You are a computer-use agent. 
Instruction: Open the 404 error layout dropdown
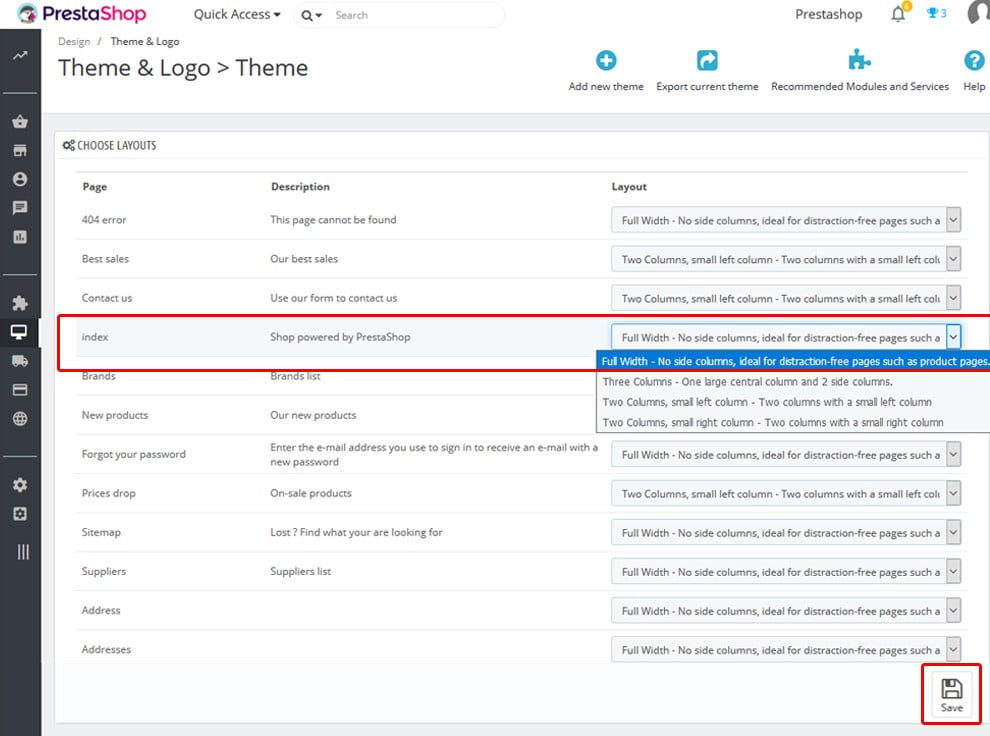[786, 221]
